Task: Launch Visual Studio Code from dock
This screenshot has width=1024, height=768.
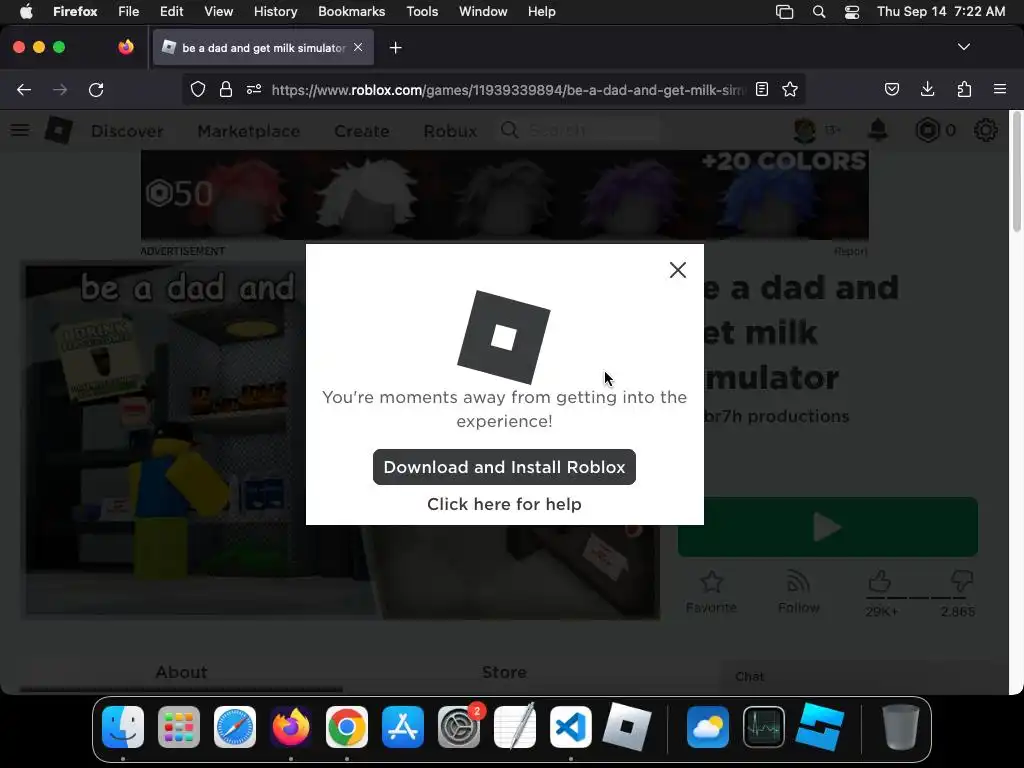Action: pos(571,727)
